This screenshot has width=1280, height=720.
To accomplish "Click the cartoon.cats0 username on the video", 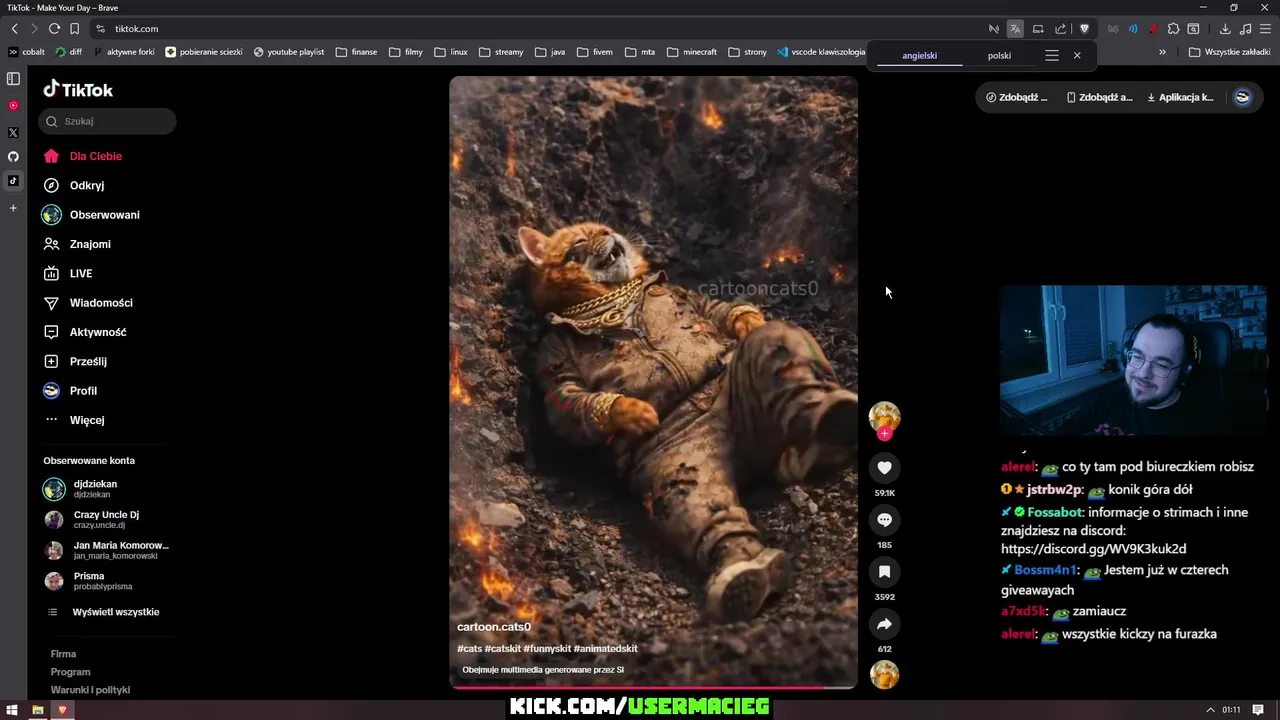I will (494, 627).
